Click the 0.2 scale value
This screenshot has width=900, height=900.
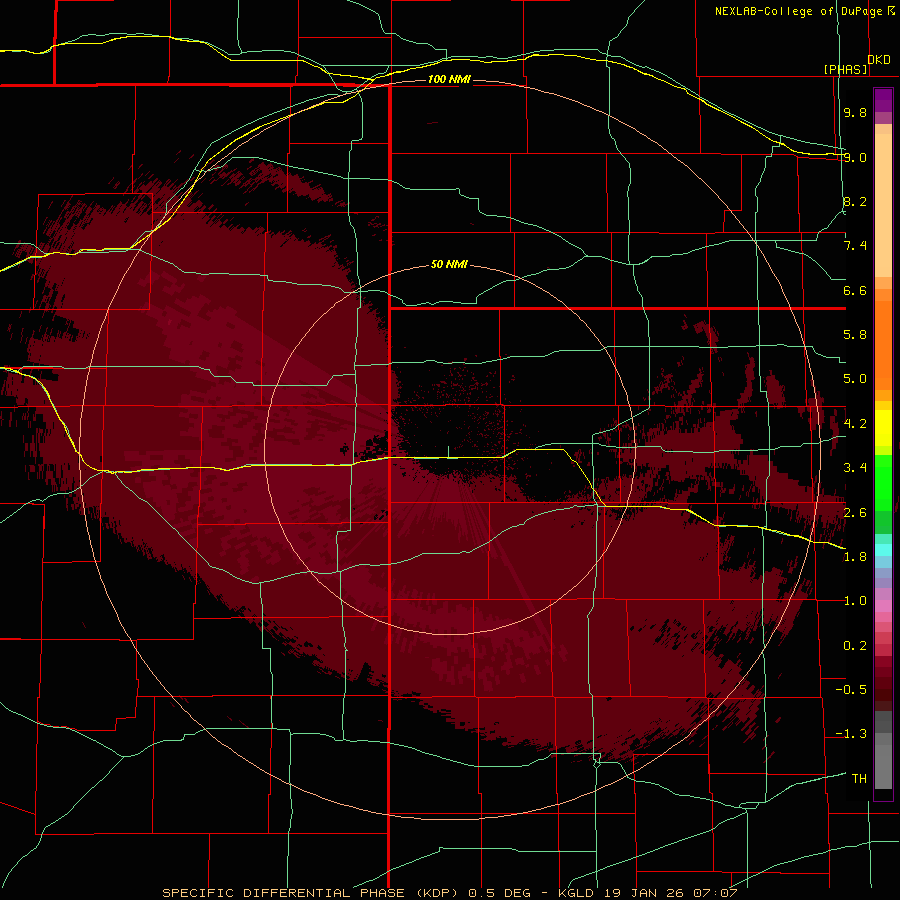click(855, 646)
